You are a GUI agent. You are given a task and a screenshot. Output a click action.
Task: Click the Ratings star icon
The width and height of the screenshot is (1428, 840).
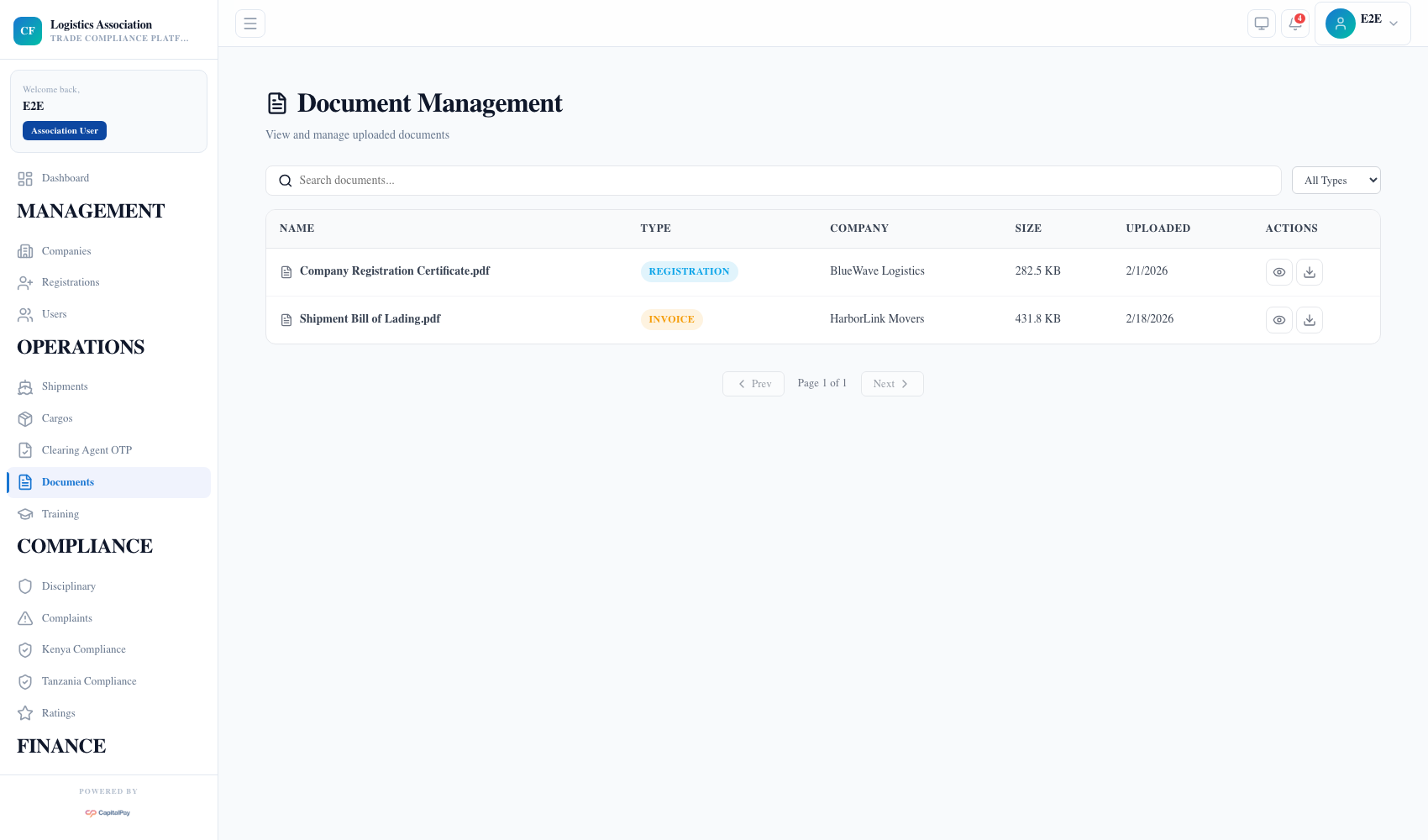[25, 712]
